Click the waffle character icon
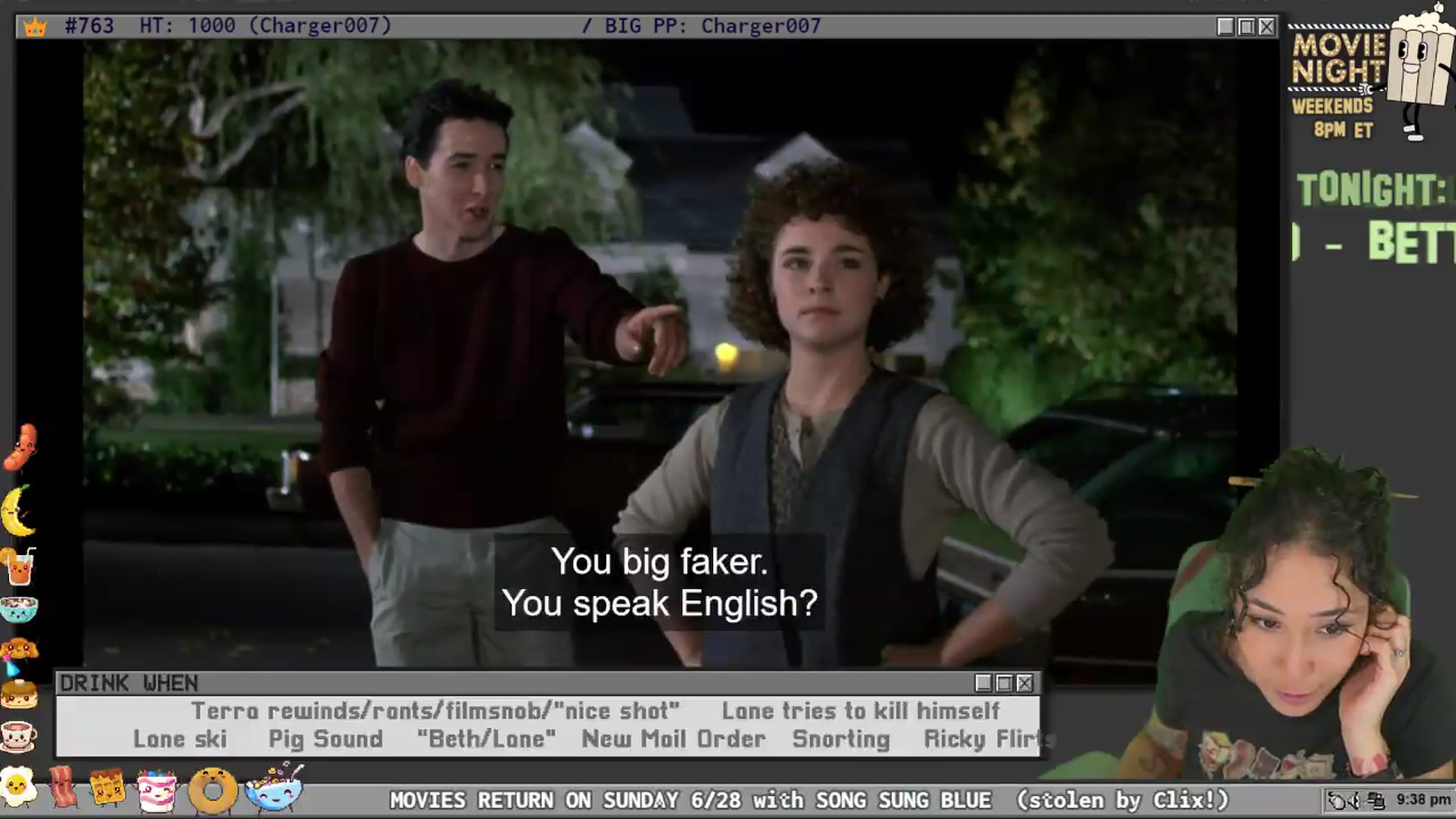 pos(108,789)
